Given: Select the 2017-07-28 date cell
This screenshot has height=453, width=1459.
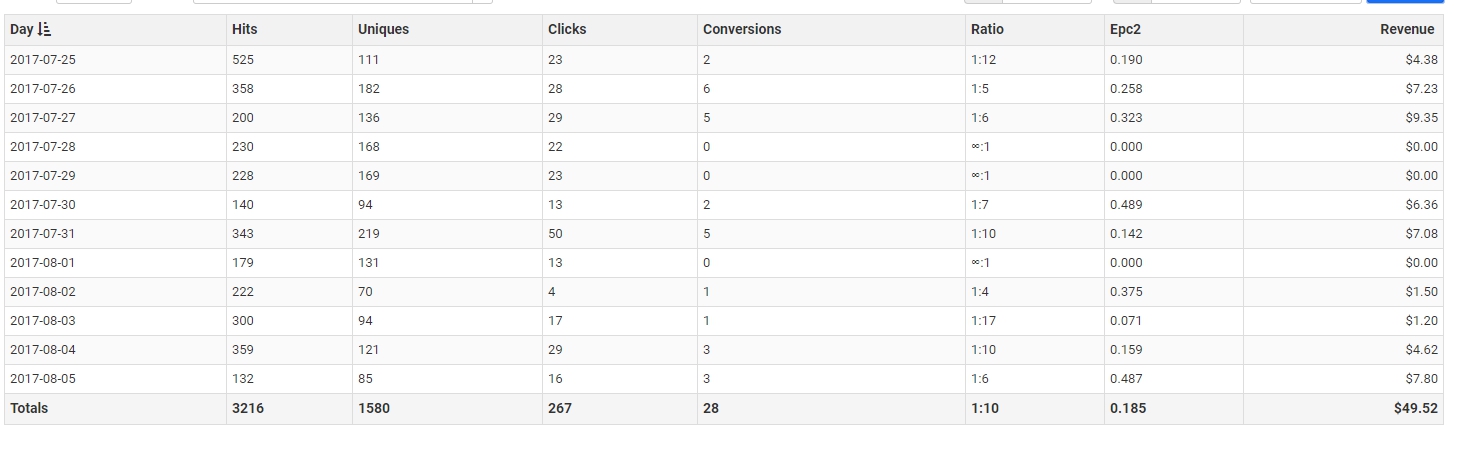Looking at the screenshot, I should [x=43, y=147].
